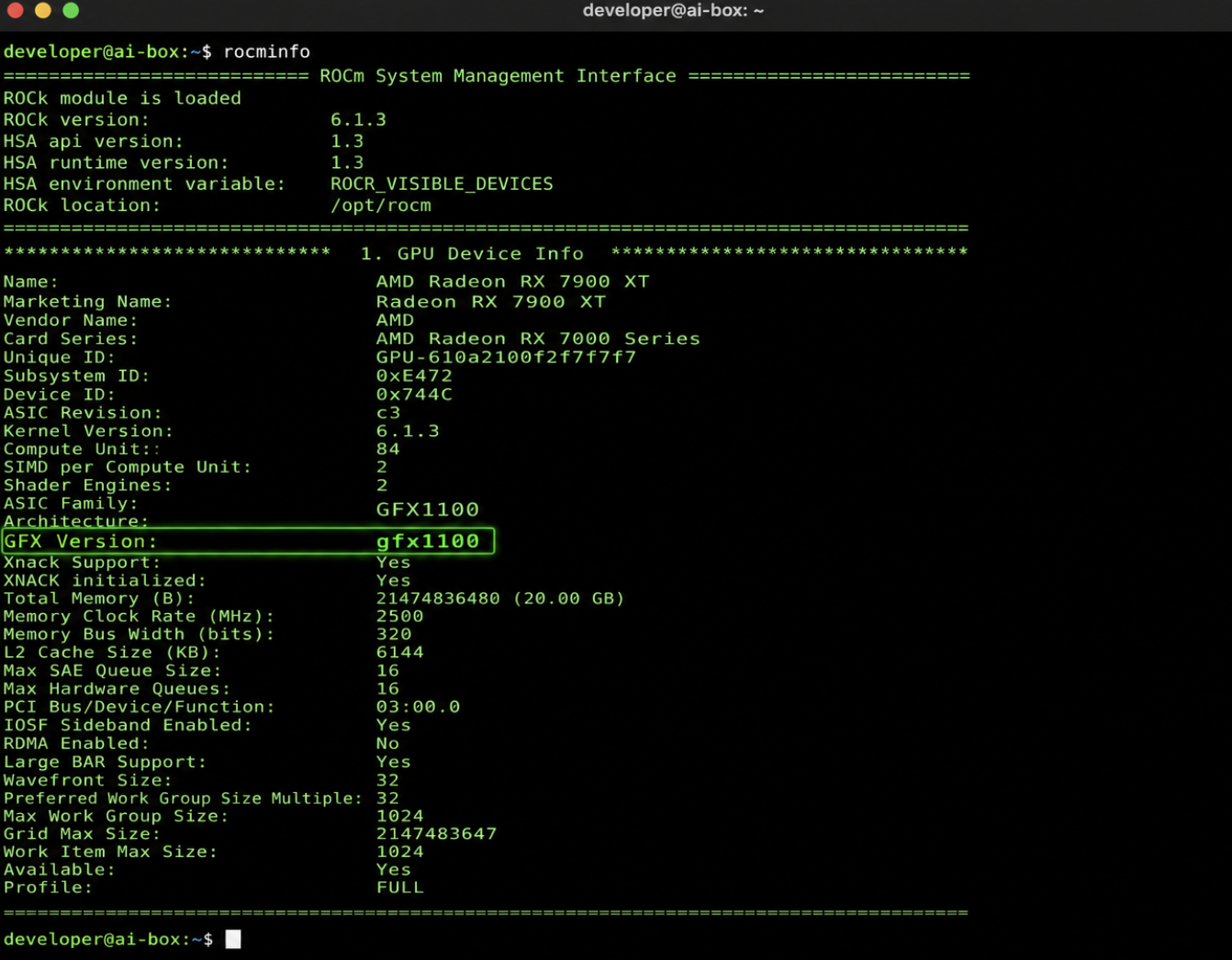This screenshot has height=960, width=1232.
Task: Click the RDMA Enabled value "No"
Action: (387, 743)
